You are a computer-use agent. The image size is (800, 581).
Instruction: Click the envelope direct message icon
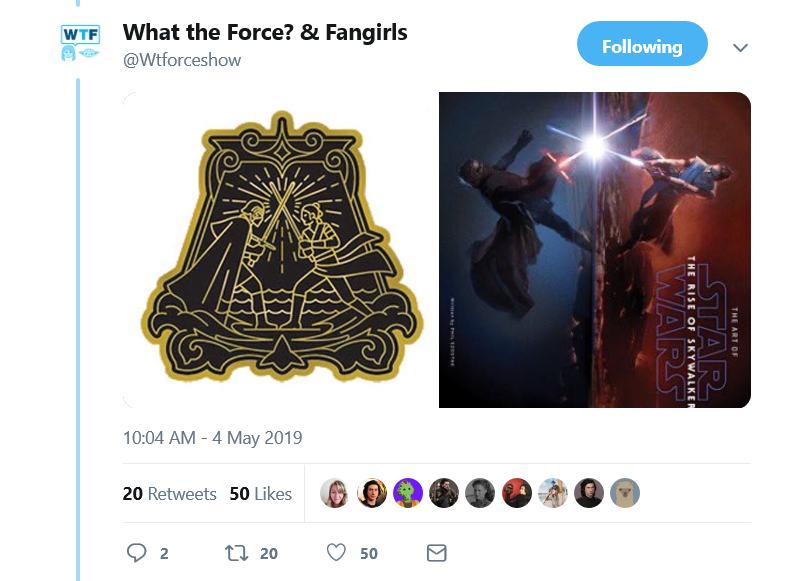click(x=437, y=553)
